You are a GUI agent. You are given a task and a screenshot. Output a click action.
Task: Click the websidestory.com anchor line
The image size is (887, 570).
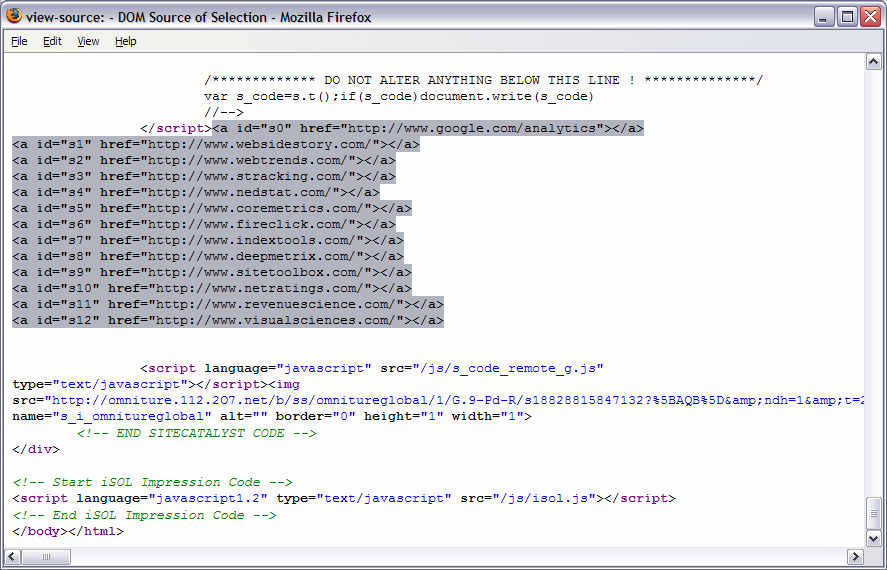216,145
